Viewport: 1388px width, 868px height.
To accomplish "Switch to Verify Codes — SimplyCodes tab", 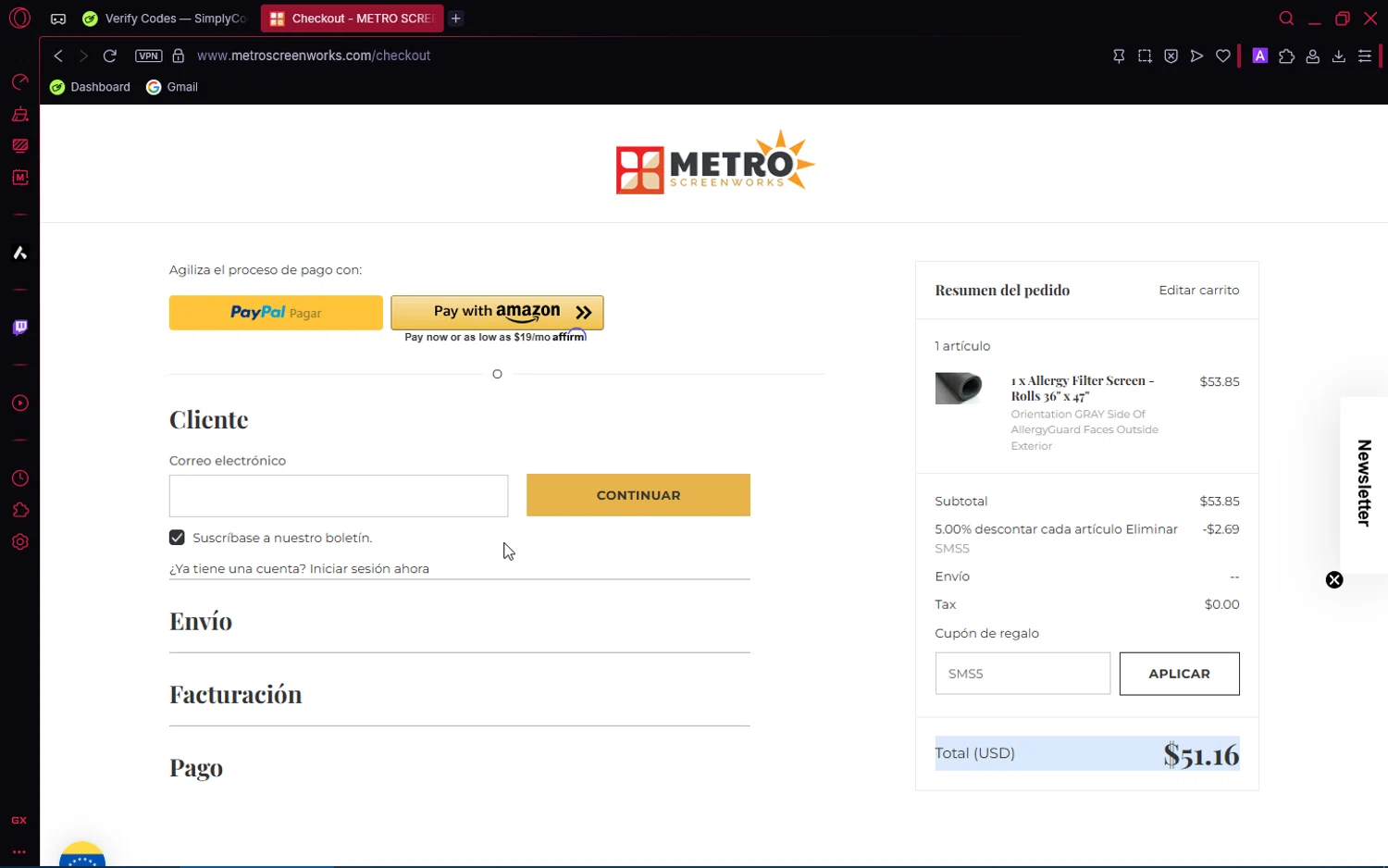I will 165,19.
